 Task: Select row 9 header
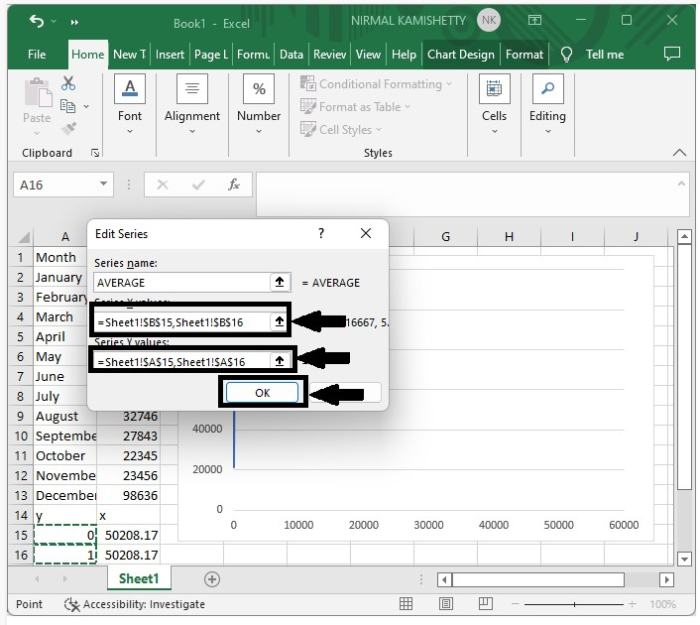point(21,416)
